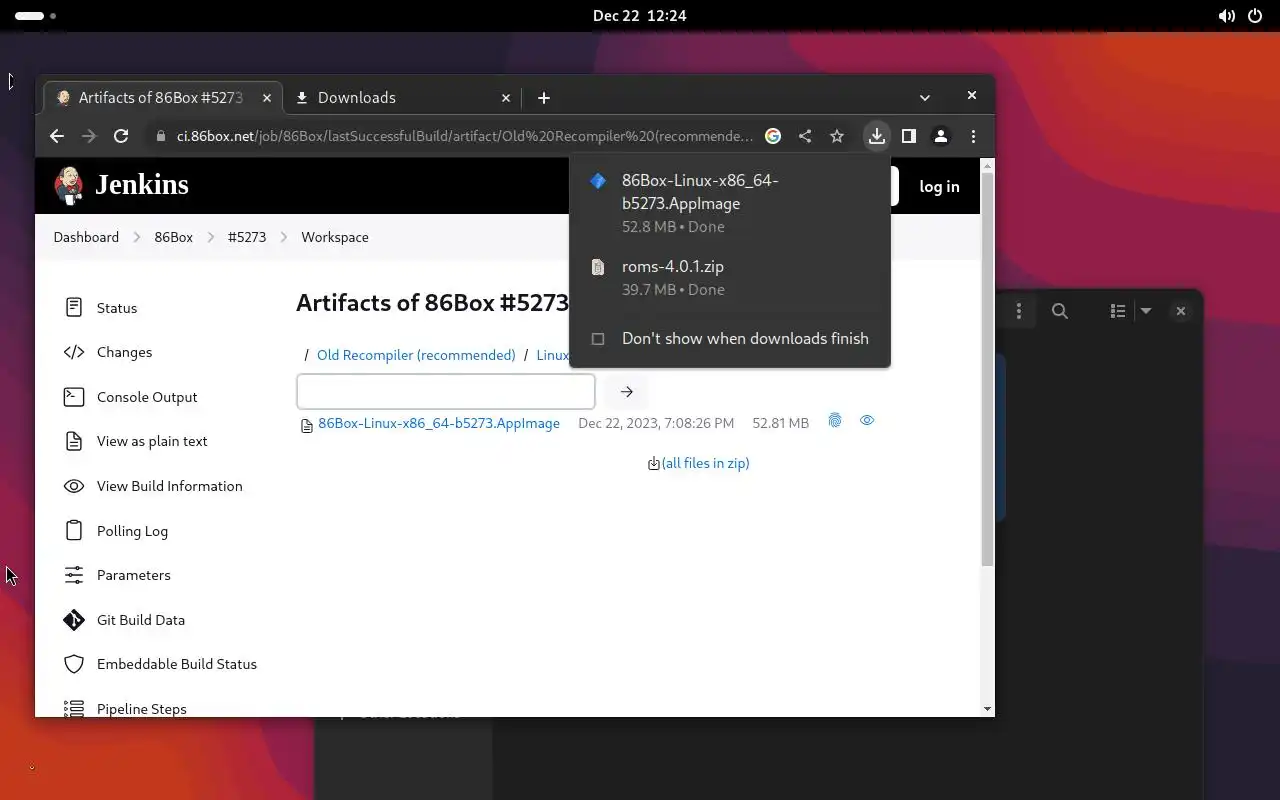Open three-dot menu in background window
The width and height of the screenshot is (1280, 800).
1019,311
